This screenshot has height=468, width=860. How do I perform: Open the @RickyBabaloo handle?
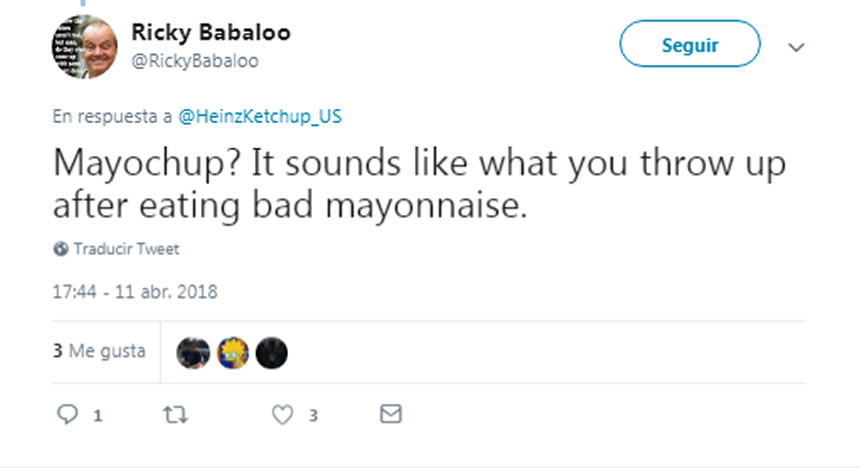[x=195, y=61]
